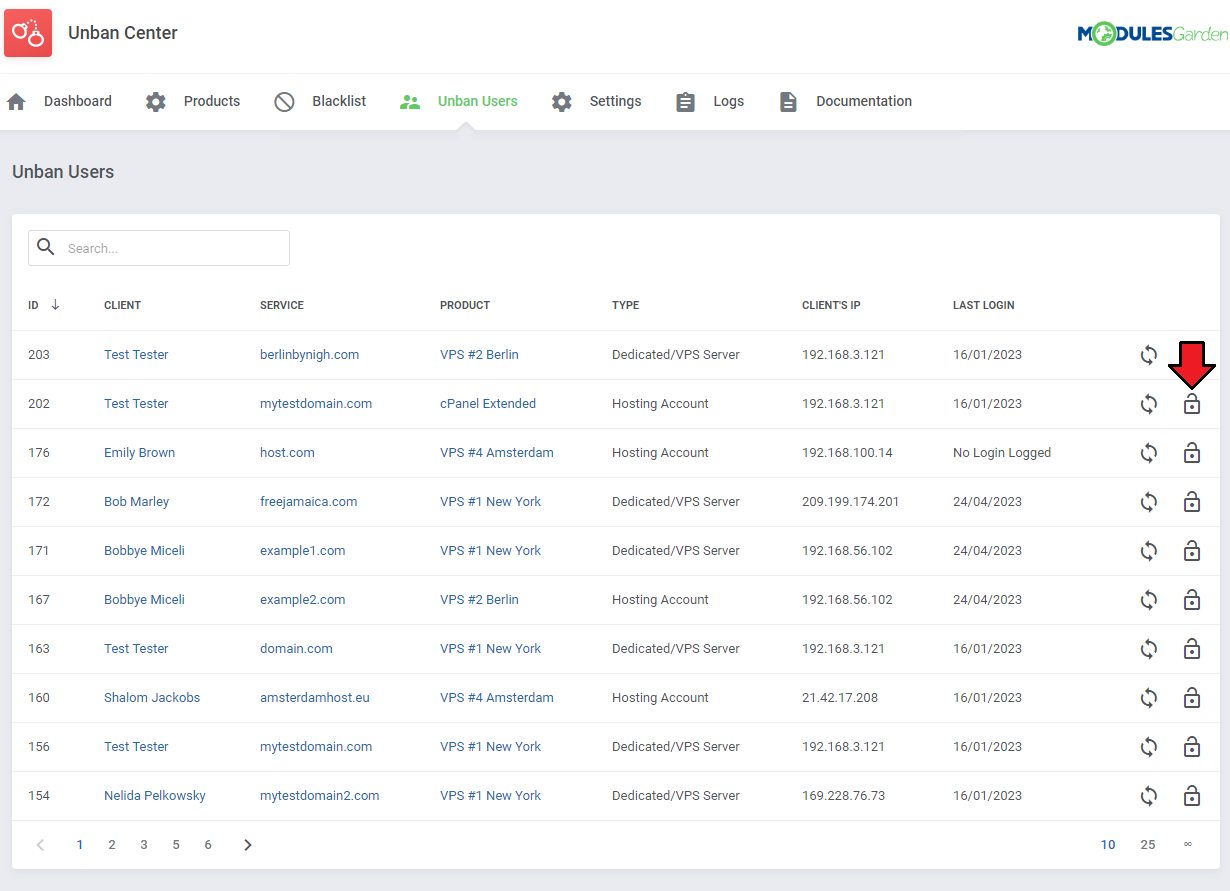Go to page 6

(x=208, y=845)
